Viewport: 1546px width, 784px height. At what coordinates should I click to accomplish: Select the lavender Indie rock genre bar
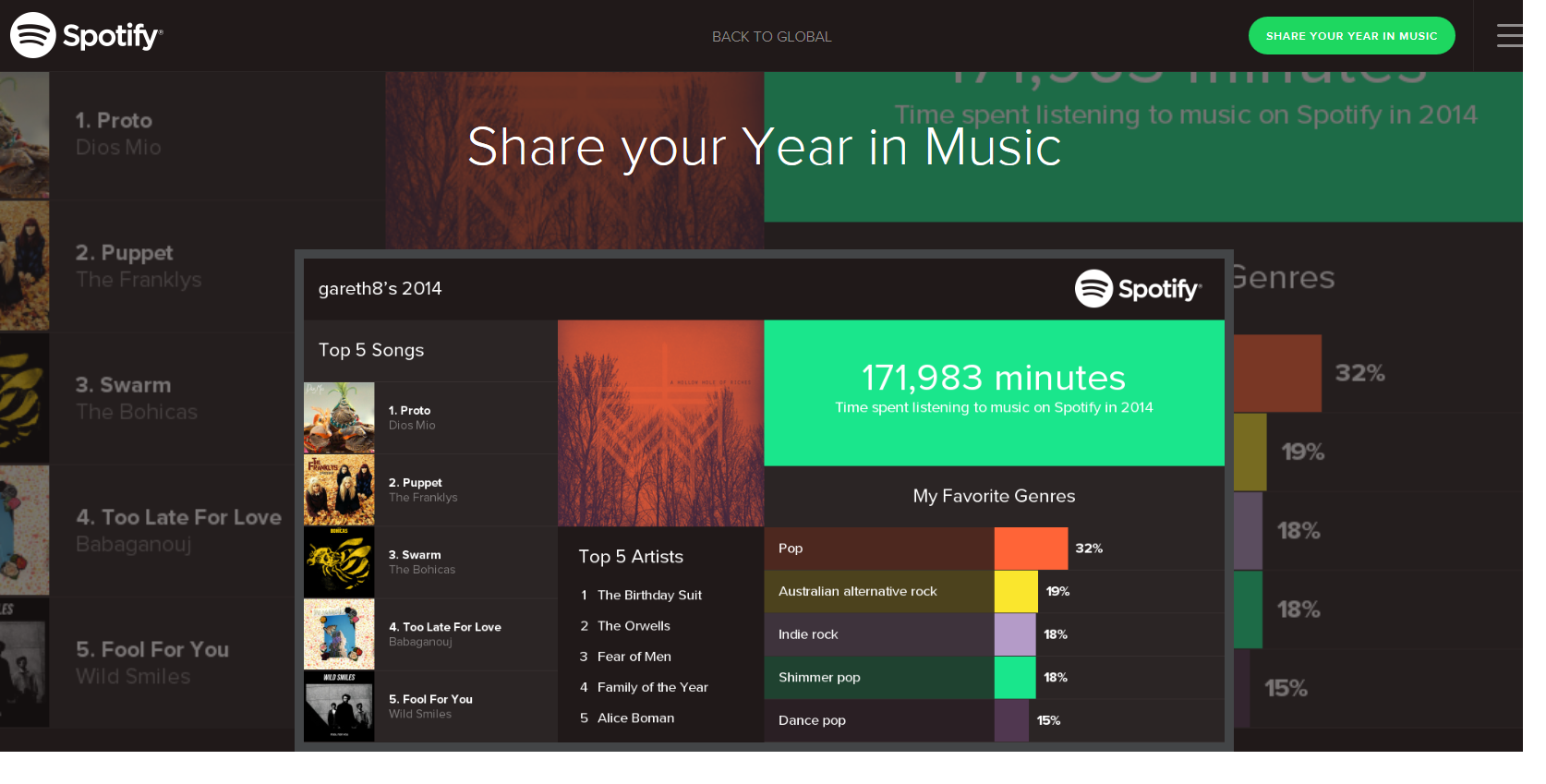[1014, 634]
